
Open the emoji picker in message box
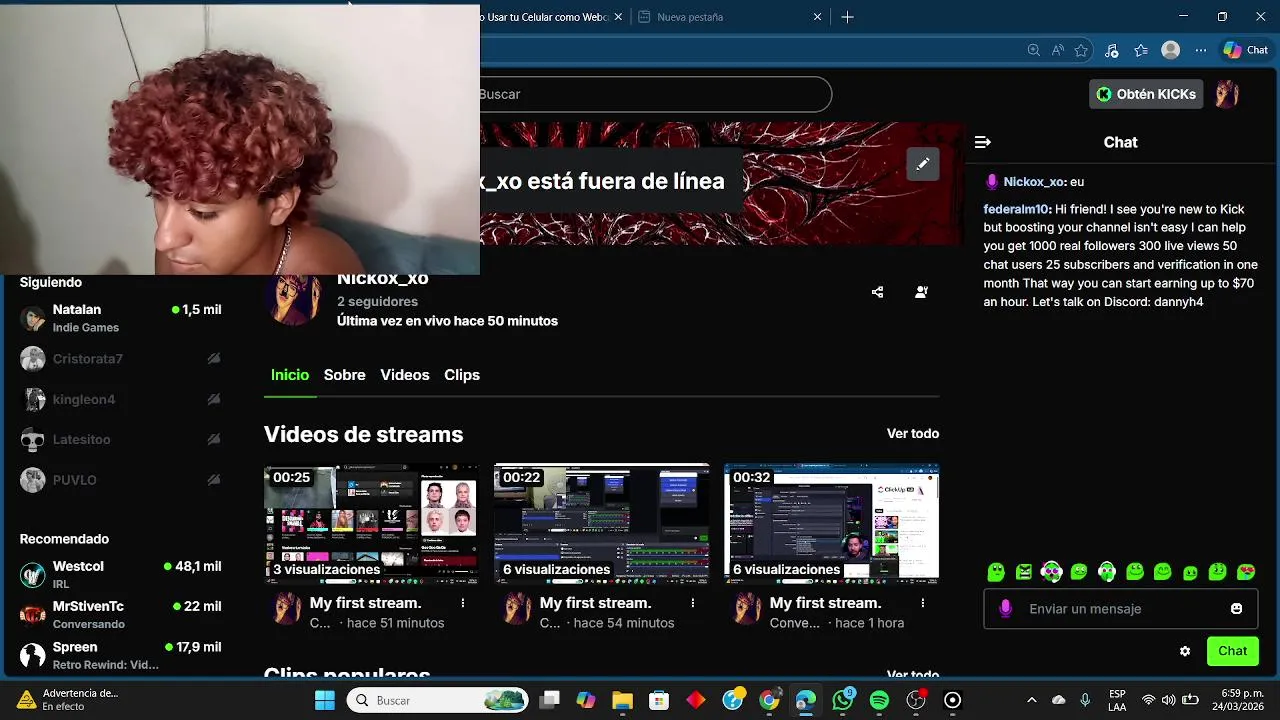point(1236,609)
